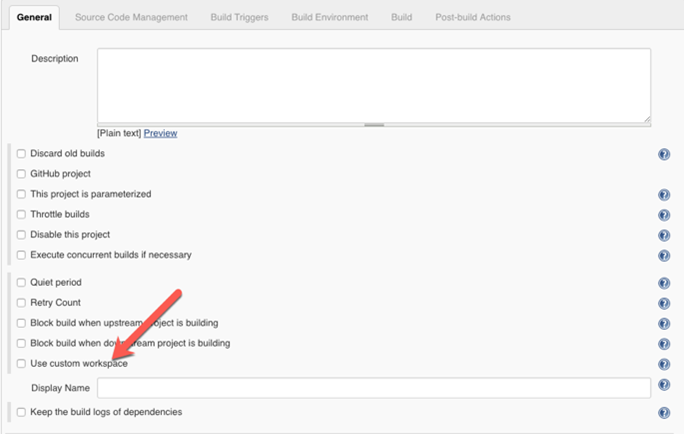
Task: Open help next to Retry Count
Action: pyautogui.click(x=664, y=303)
